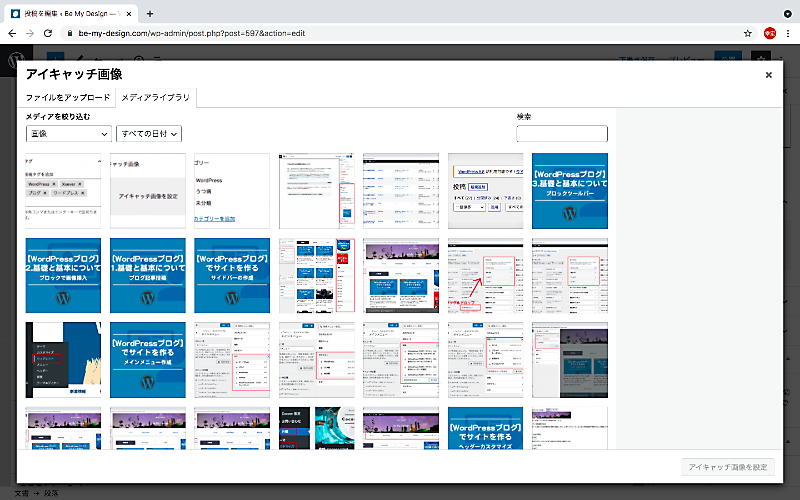Viewport: 800px width, 500px height.
Task: Pick the 1.基礎と基本について ブログ記事投稿 thumbnail
Action: pyautogui.click(x=148, y=275)
